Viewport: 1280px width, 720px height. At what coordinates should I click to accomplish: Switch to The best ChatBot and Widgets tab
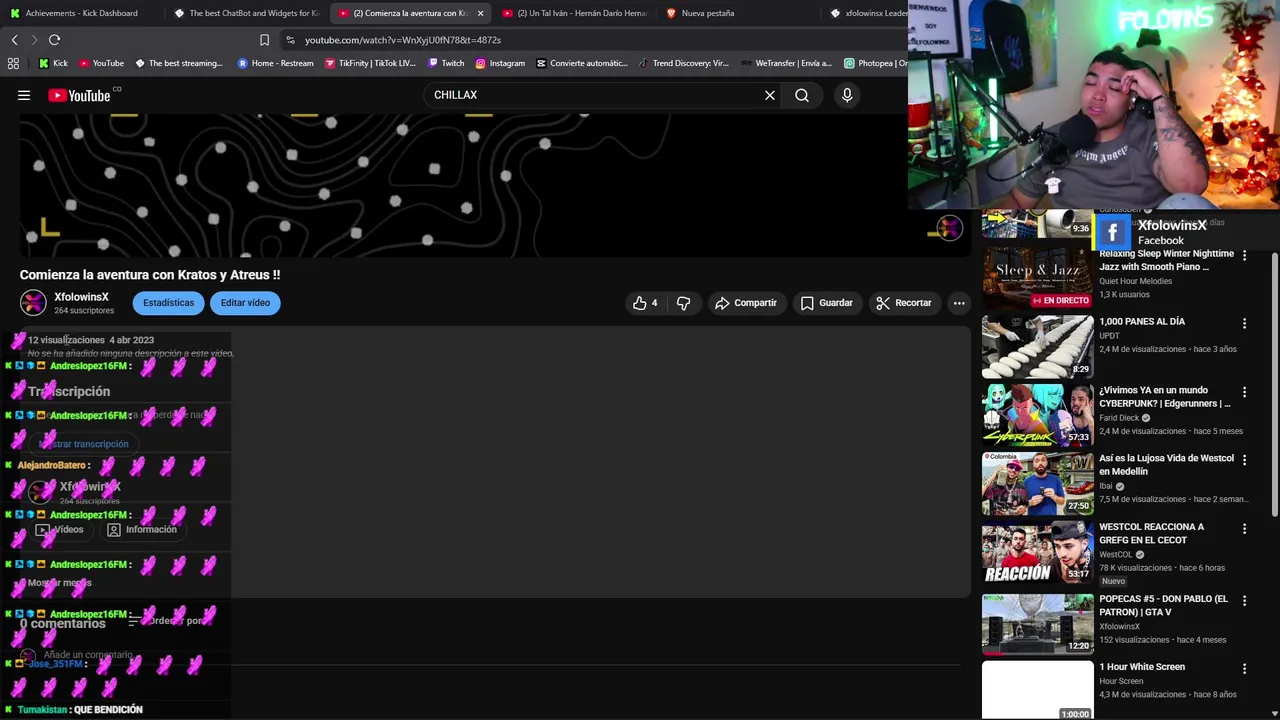tap(247, 13)
